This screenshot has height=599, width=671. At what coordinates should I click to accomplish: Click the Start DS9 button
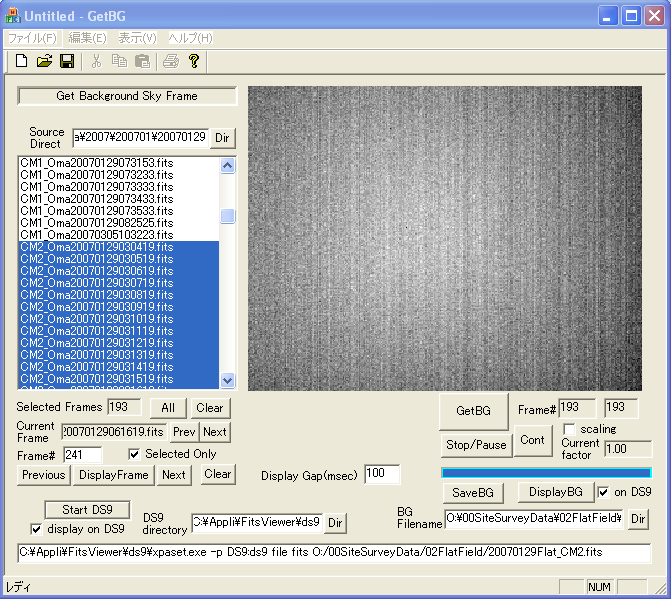tap(87, 510)
